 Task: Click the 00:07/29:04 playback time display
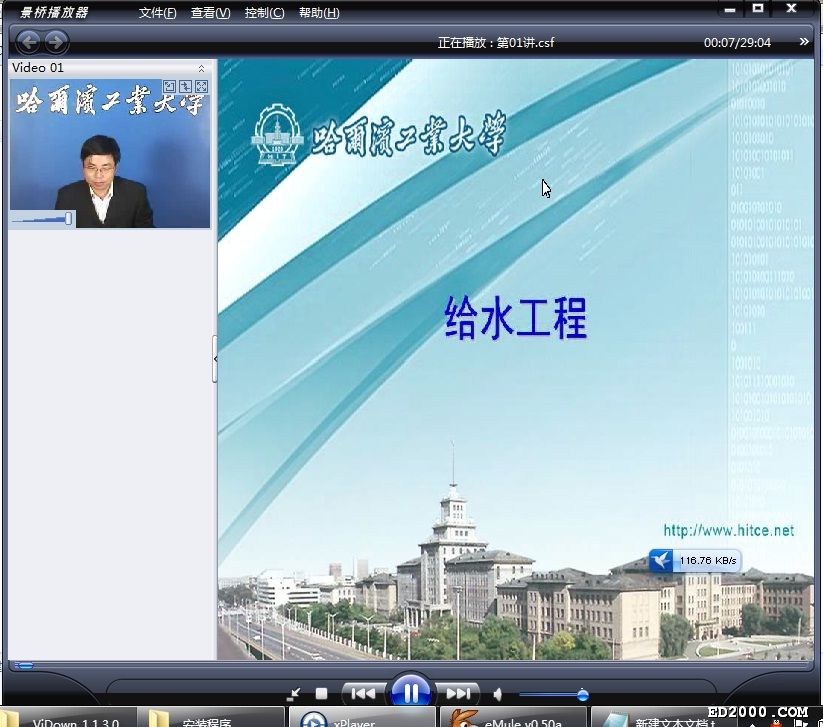[737, 43]
